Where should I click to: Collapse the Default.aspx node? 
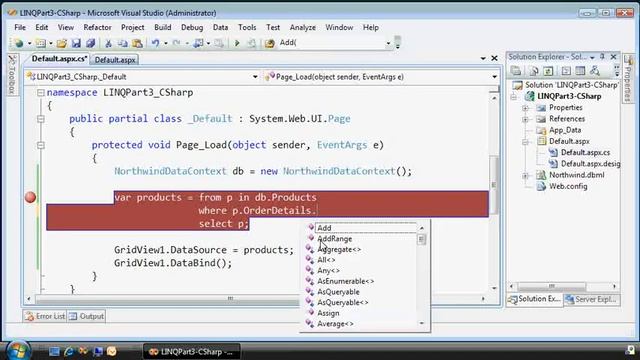click(x=526, y=142)
